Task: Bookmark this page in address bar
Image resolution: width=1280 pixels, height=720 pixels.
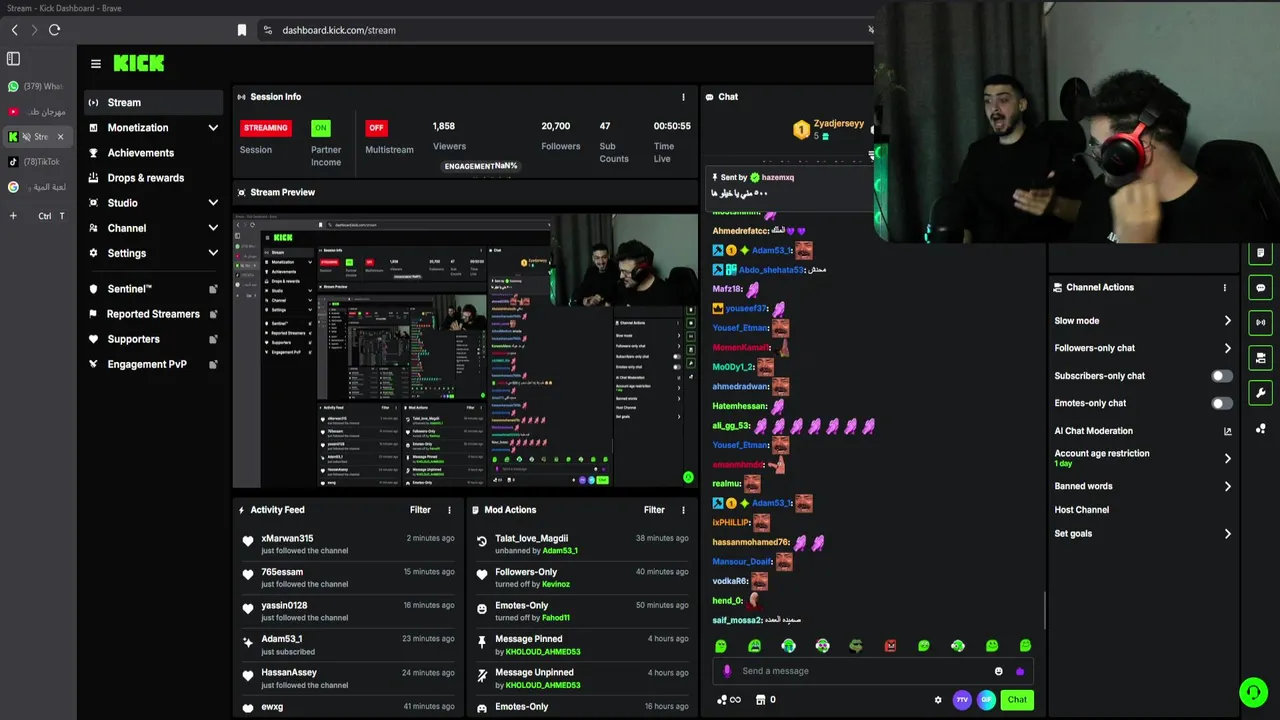Action: (x=242, y=30)
